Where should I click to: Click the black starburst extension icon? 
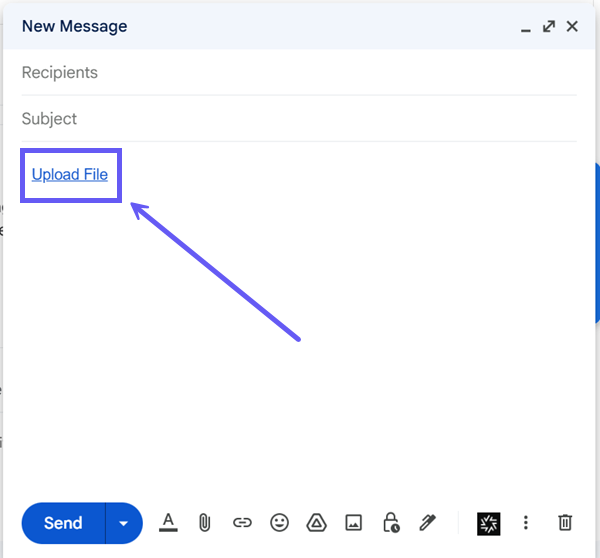[x=489, y=524]
